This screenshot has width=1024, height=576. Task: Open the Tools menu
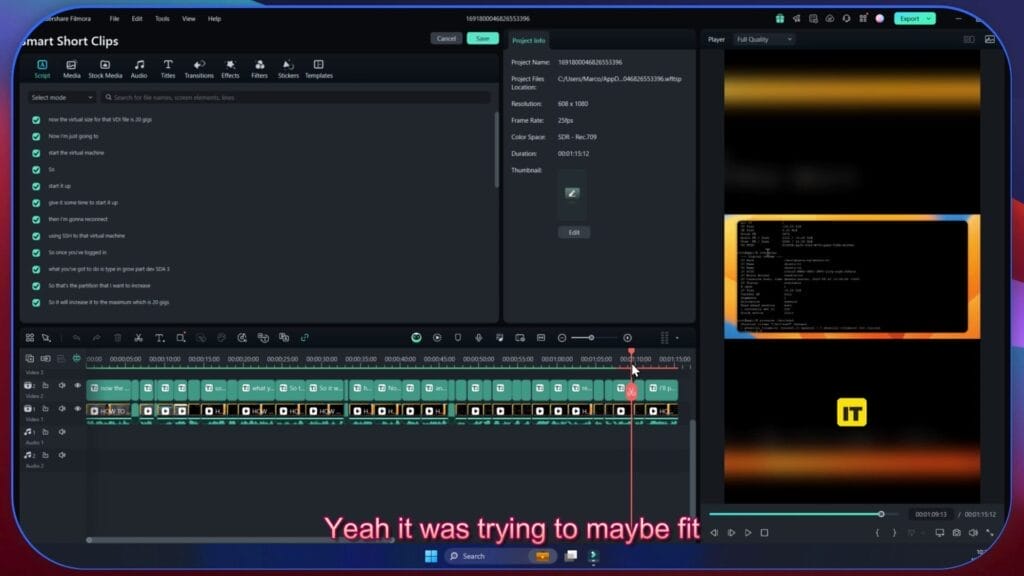pos(162,17)
